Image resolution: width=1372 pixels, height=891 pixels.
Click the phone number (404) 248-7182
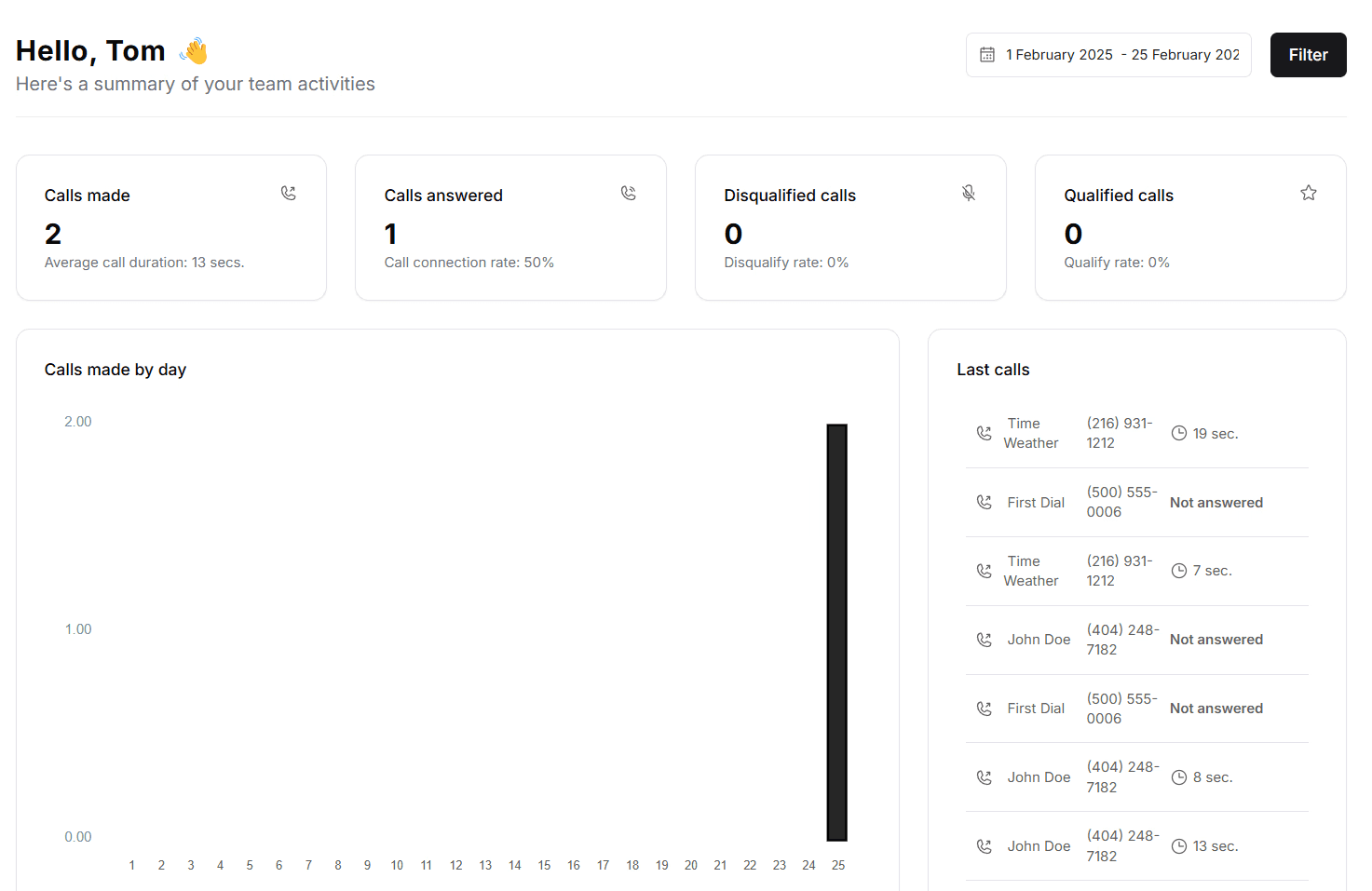point(1122,640)
